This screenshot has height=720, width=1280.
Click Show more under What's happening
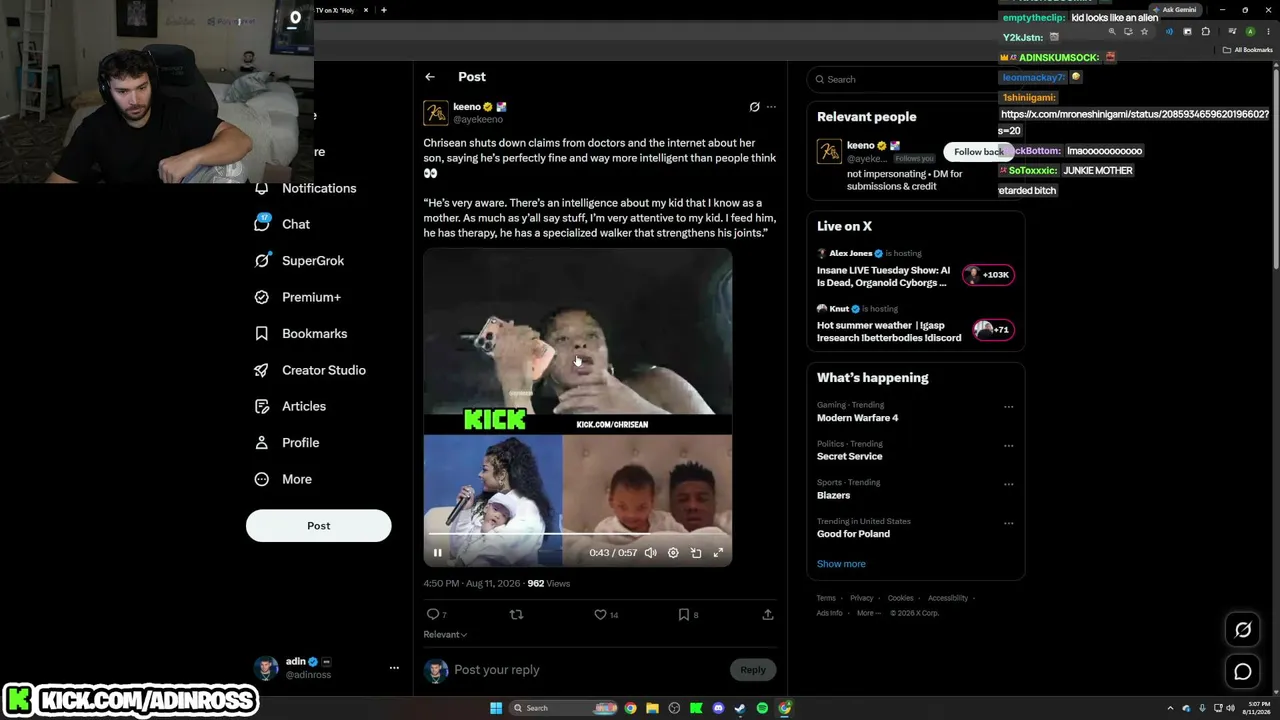(x=841, y=564)
